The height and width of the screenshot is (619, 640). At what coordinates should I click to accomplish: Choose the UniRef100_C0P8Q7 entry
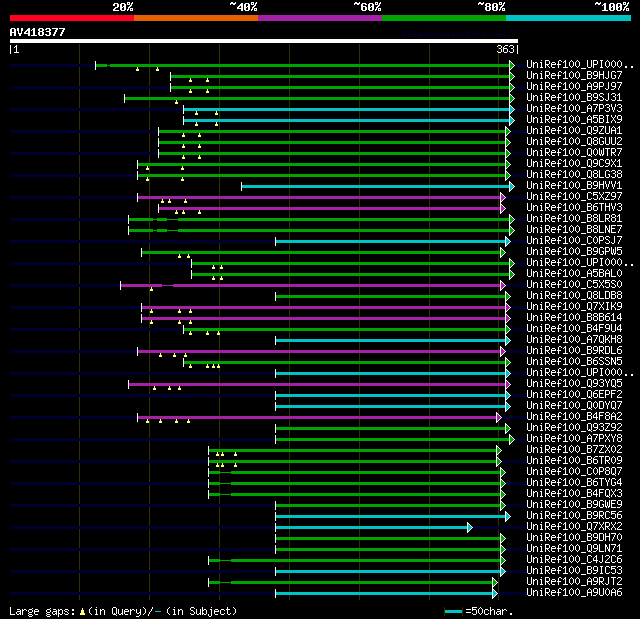(574, 472)
